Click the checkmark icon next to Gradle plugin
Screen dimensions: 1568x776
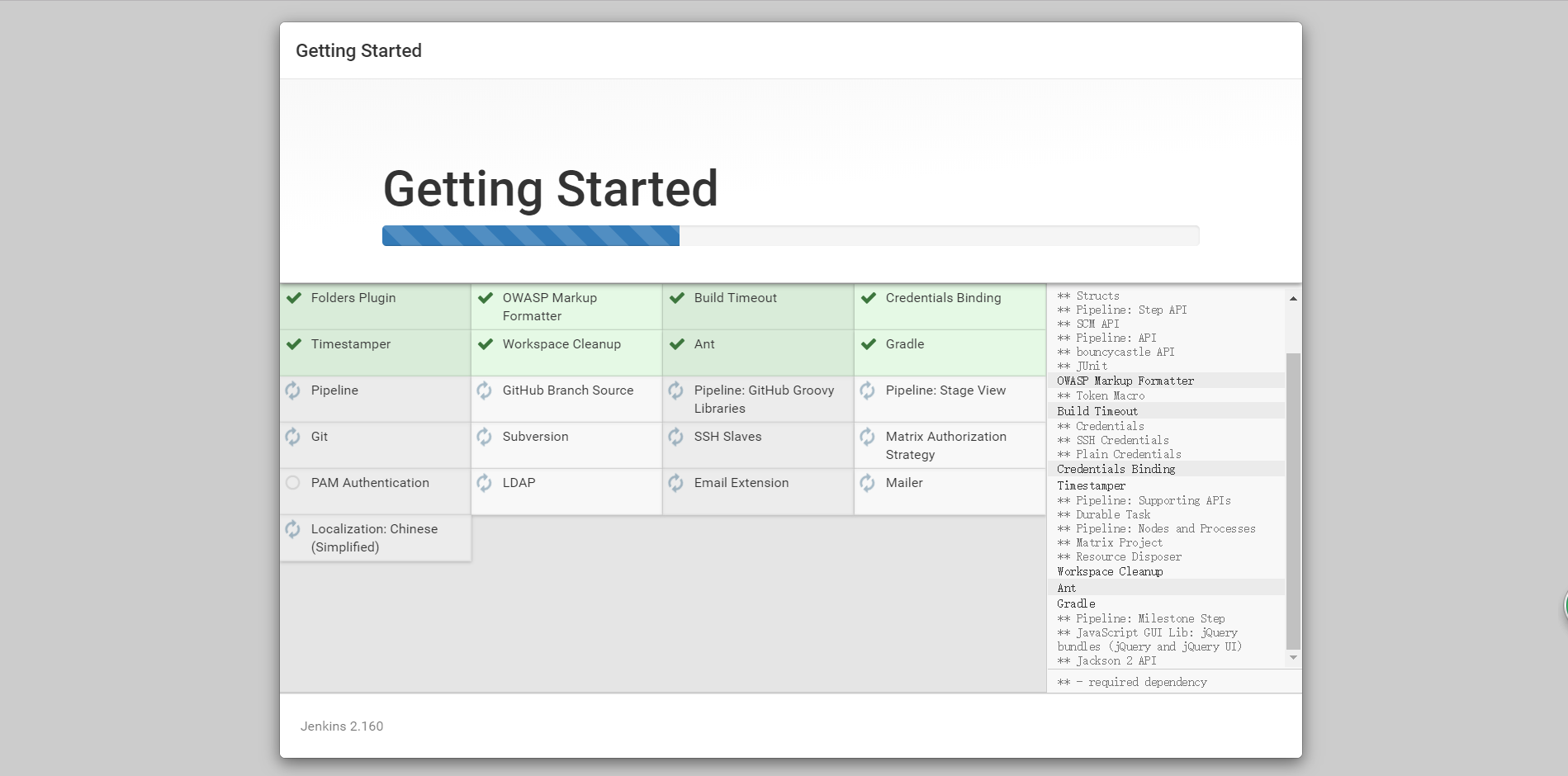pyautogui.click(x=869, y=344)
